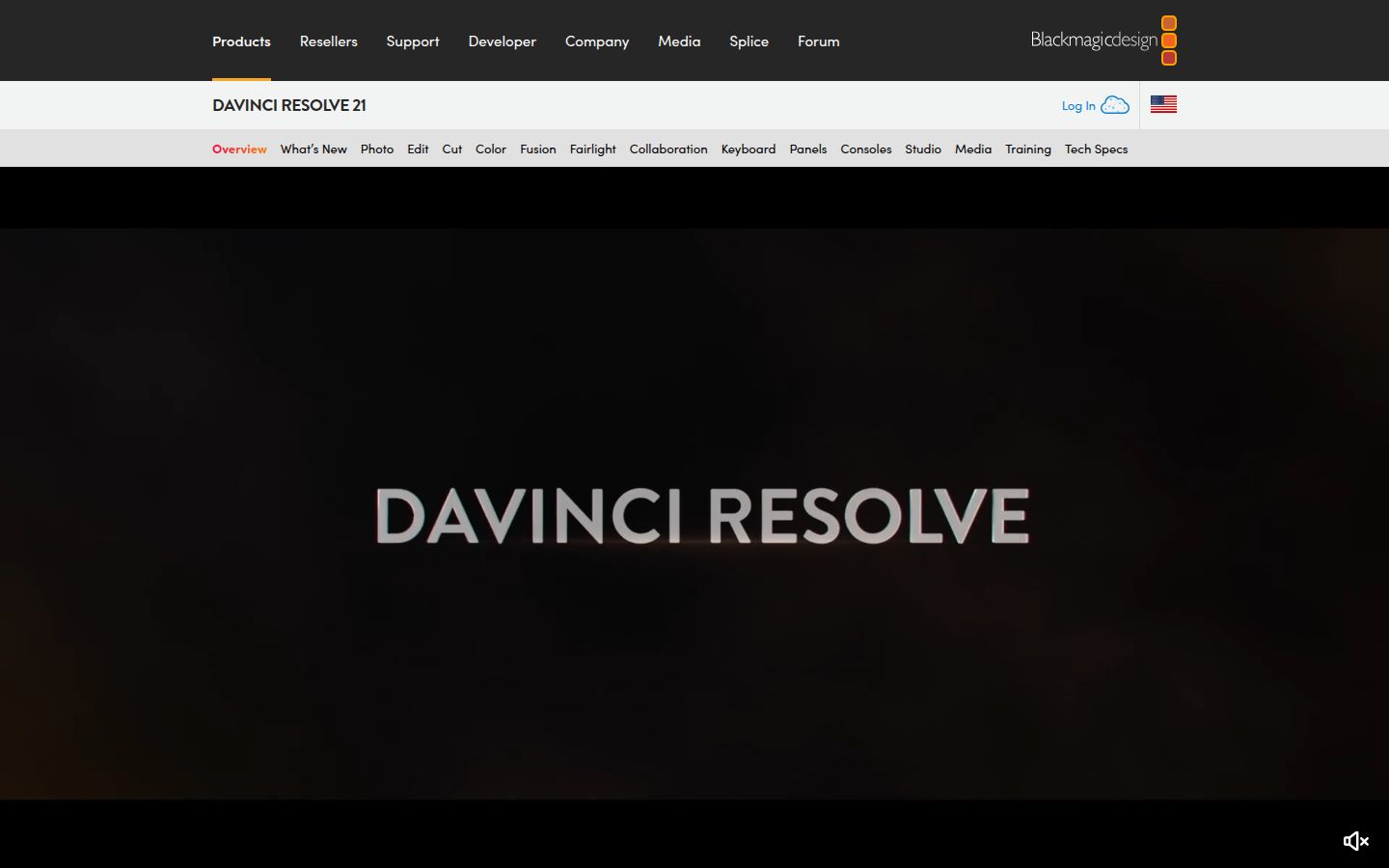
Task: View the Tech Specs tab
Action: tap(1096, 149)
